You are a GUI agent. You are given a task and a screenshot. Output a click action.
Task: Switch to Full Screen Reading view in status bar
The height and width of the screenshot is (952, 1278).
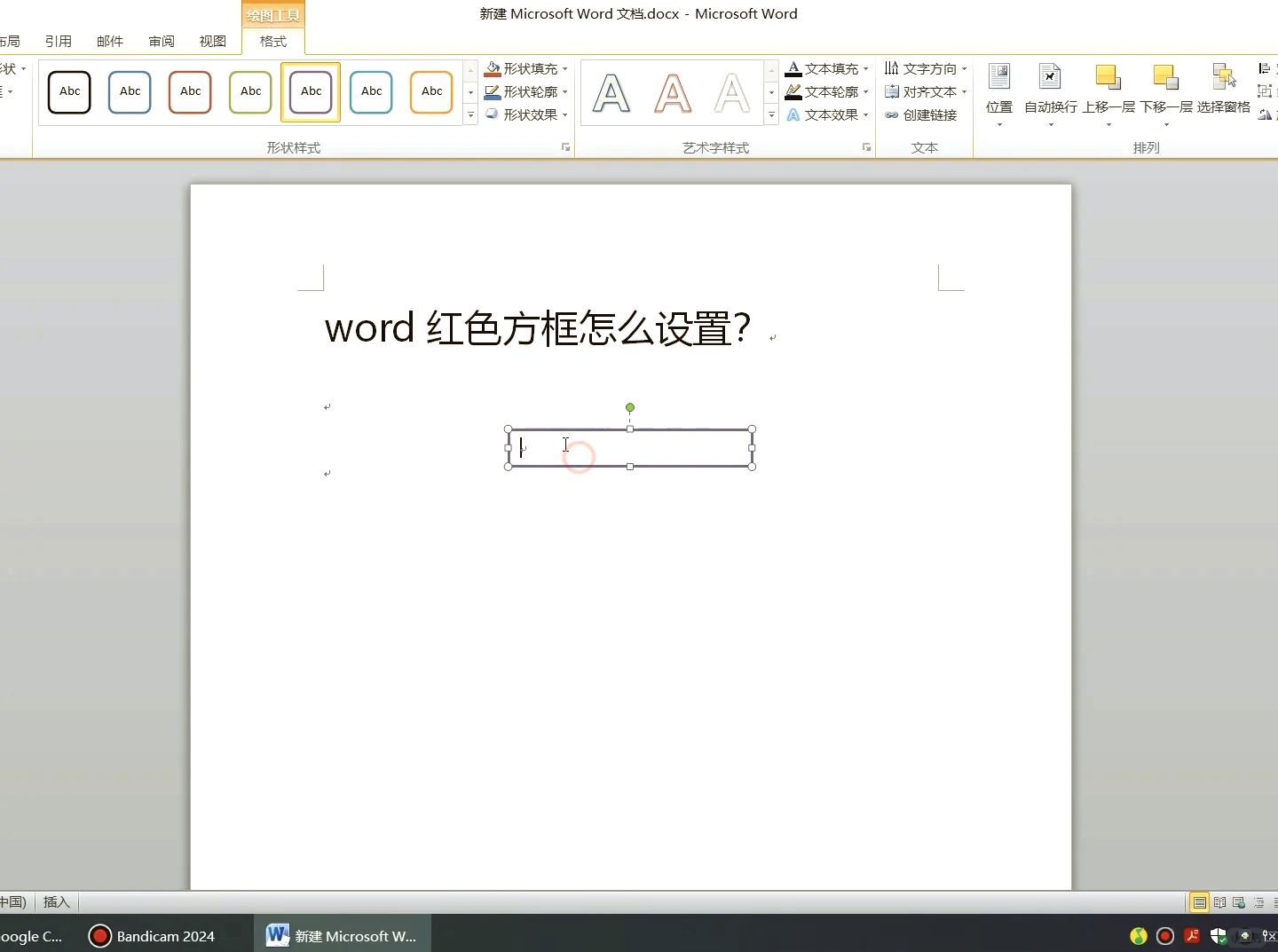1220,903
